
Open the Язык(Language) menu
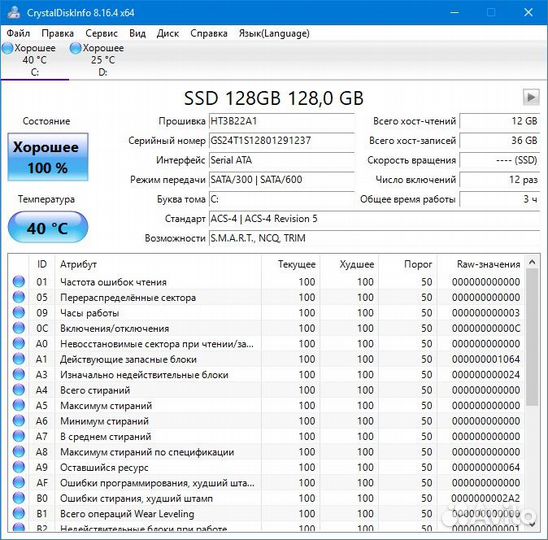tap(274, 34)
